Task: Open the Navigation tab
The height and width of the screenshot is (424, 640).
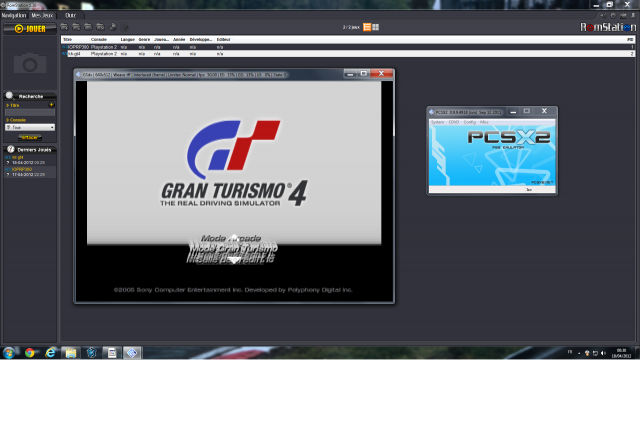Action: pyautogui.click(x=14, y=16)
